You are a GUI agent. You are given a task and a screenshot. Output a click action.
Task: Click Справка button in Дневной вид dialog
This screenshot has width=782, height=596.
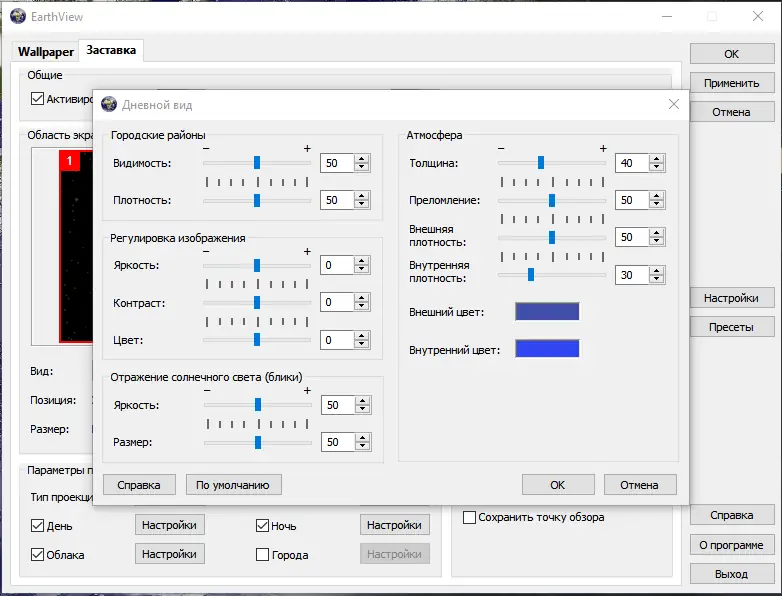139,485
